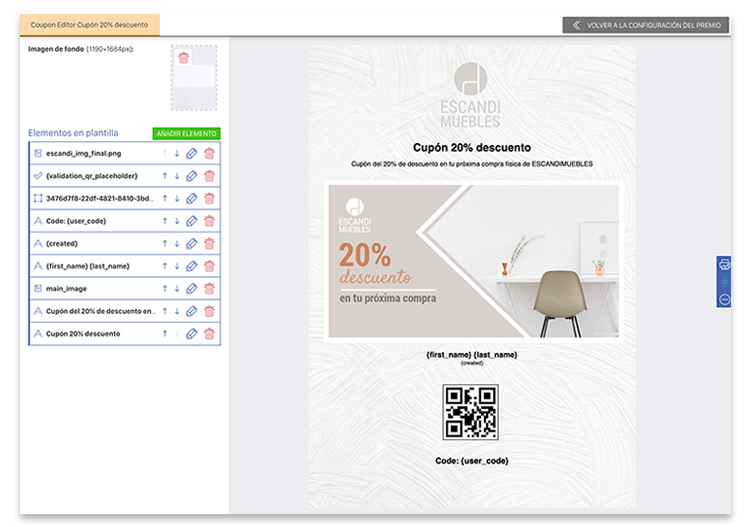
Task: Go back via VOLVER A LA CONFIGURACIÓN DEL PREMIO
Action: point(646,25)
